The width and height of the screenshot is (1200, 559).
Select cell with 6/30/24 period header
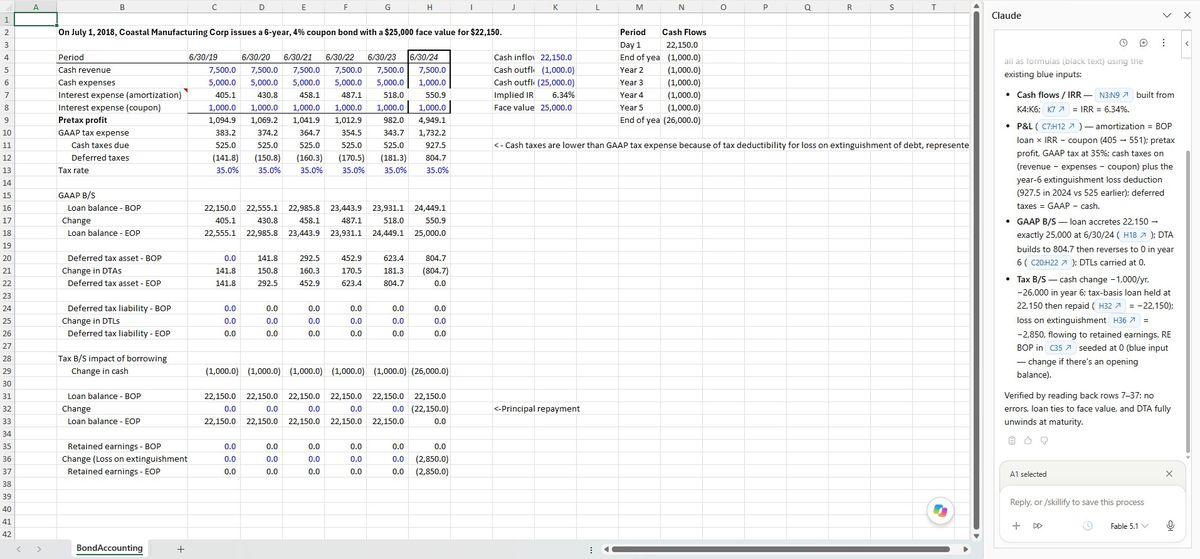[x=428, y=58]
